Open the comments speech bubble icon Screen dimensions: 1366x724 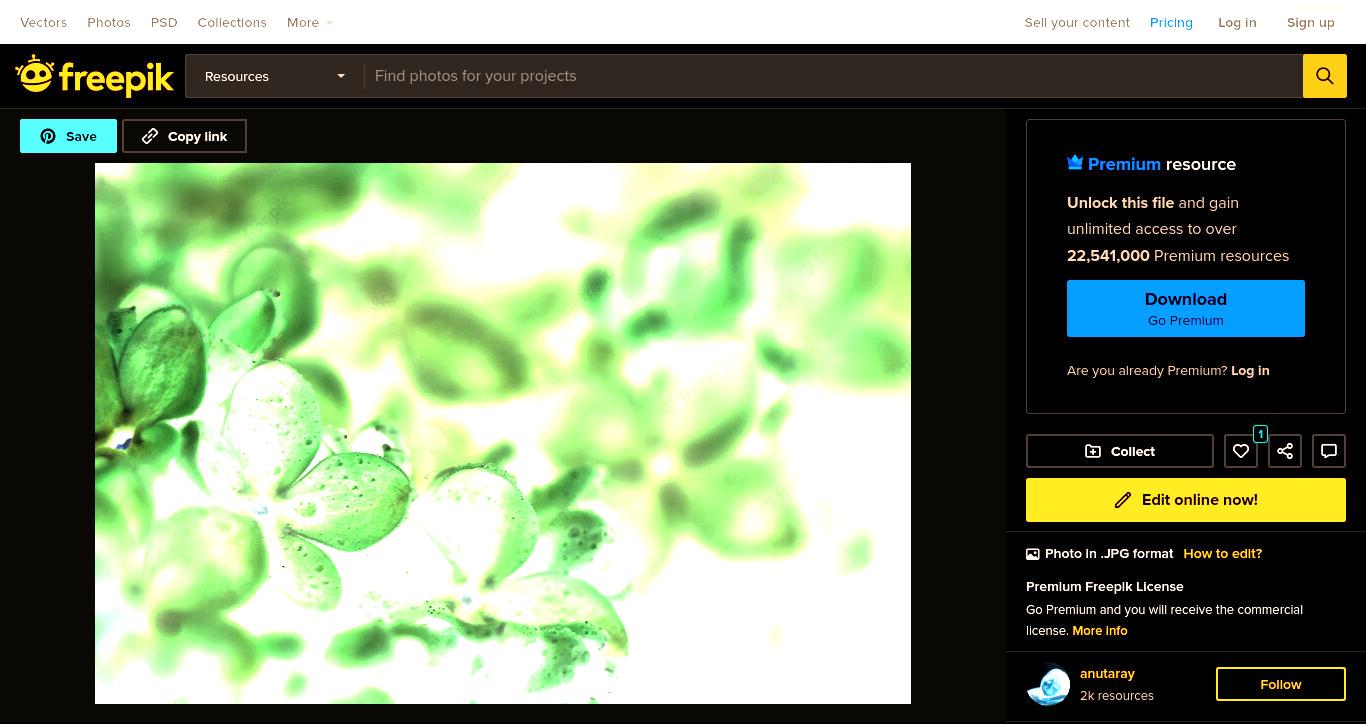tap(1329, 451)
